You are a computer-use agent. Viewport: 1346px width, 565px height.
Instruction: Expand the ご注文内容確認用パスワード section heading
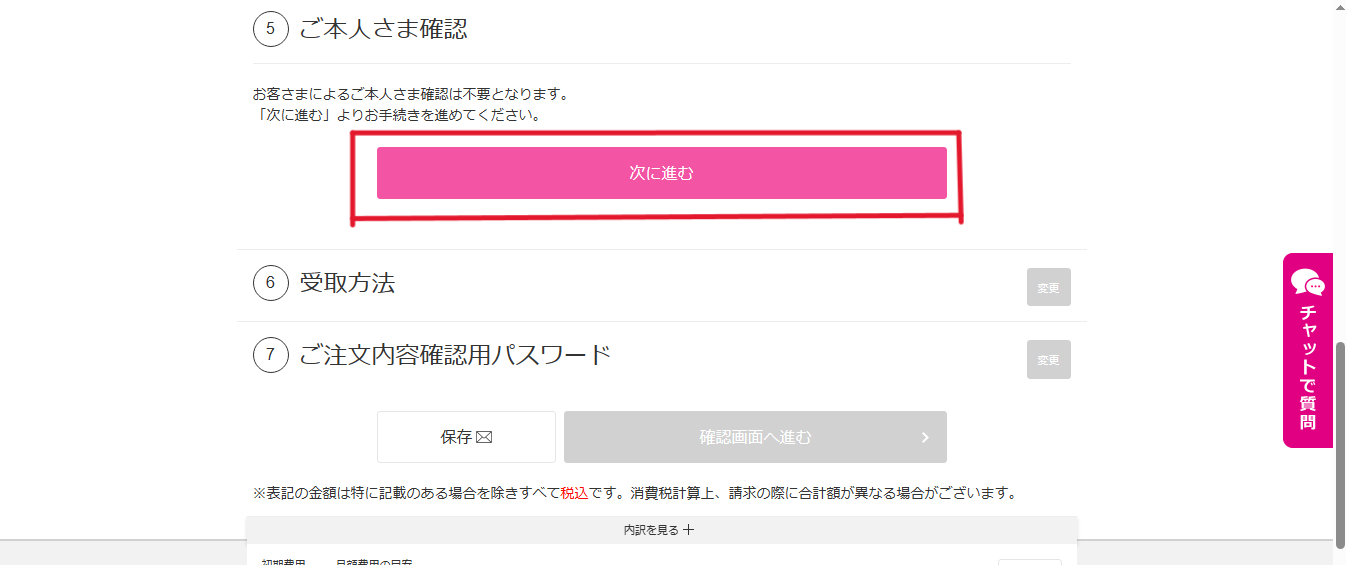coord(455,355)
